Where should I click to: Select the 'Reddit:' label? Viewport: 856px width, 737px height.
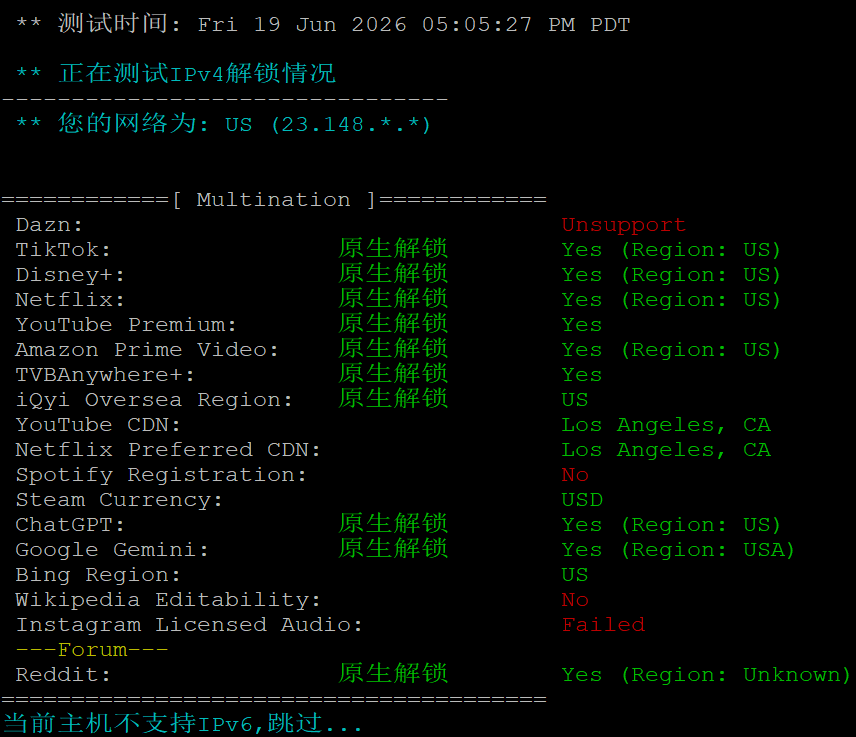(63, 675)
